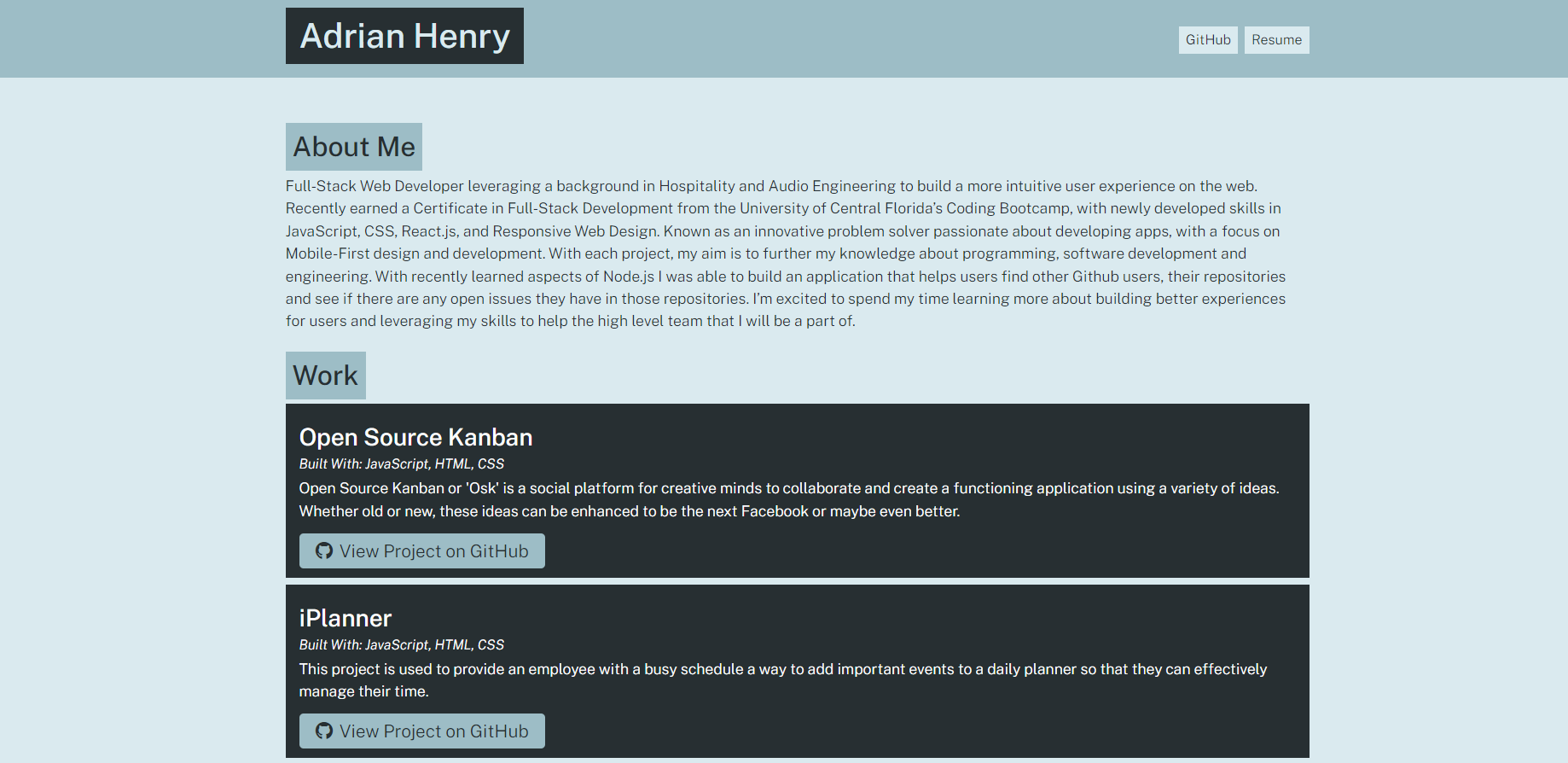
Task: Click View Project on GitHub for Open Source Kanban
Action: (421, 550)
